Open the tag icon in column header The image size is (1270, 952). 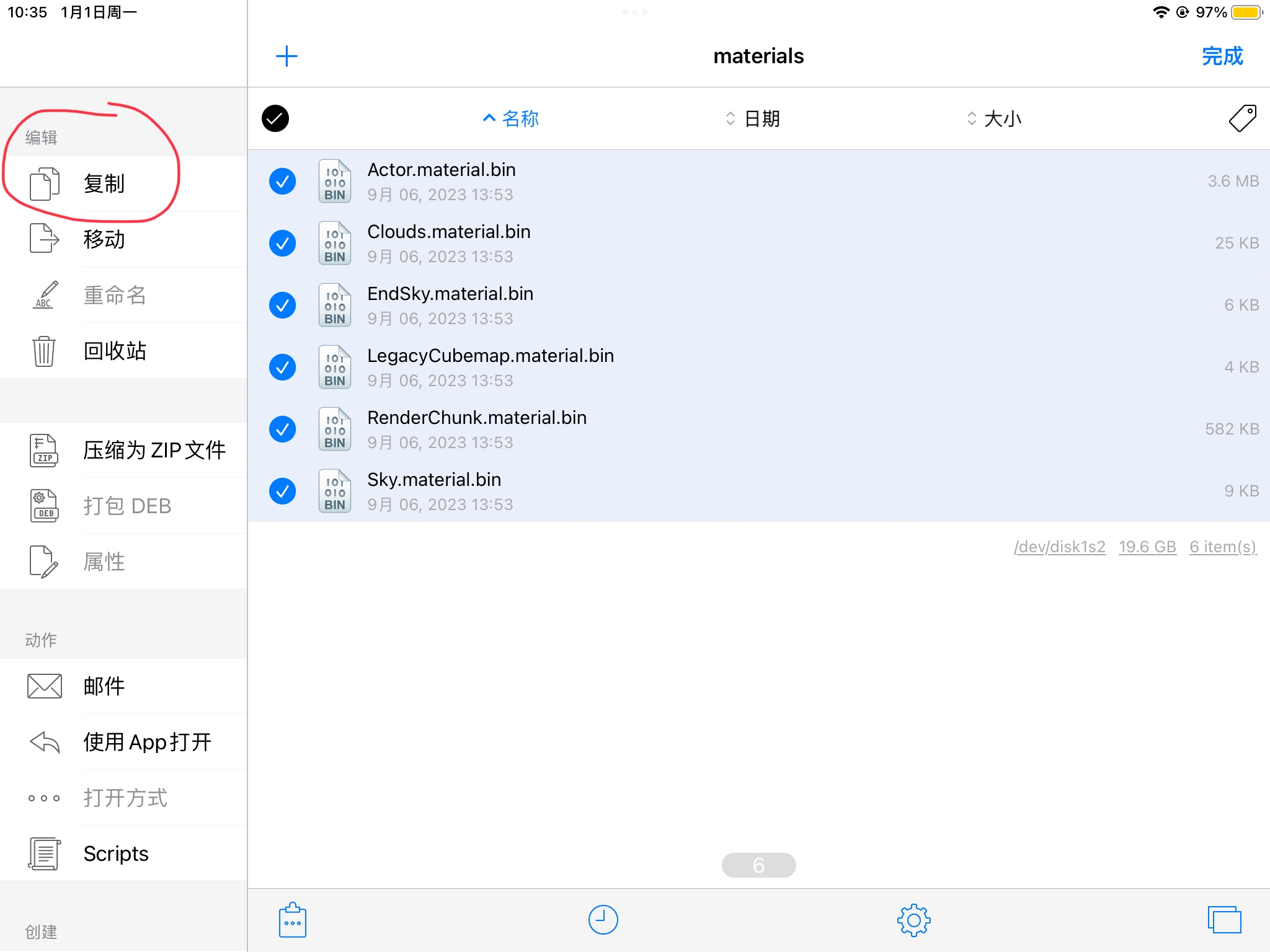(1243, 118)
